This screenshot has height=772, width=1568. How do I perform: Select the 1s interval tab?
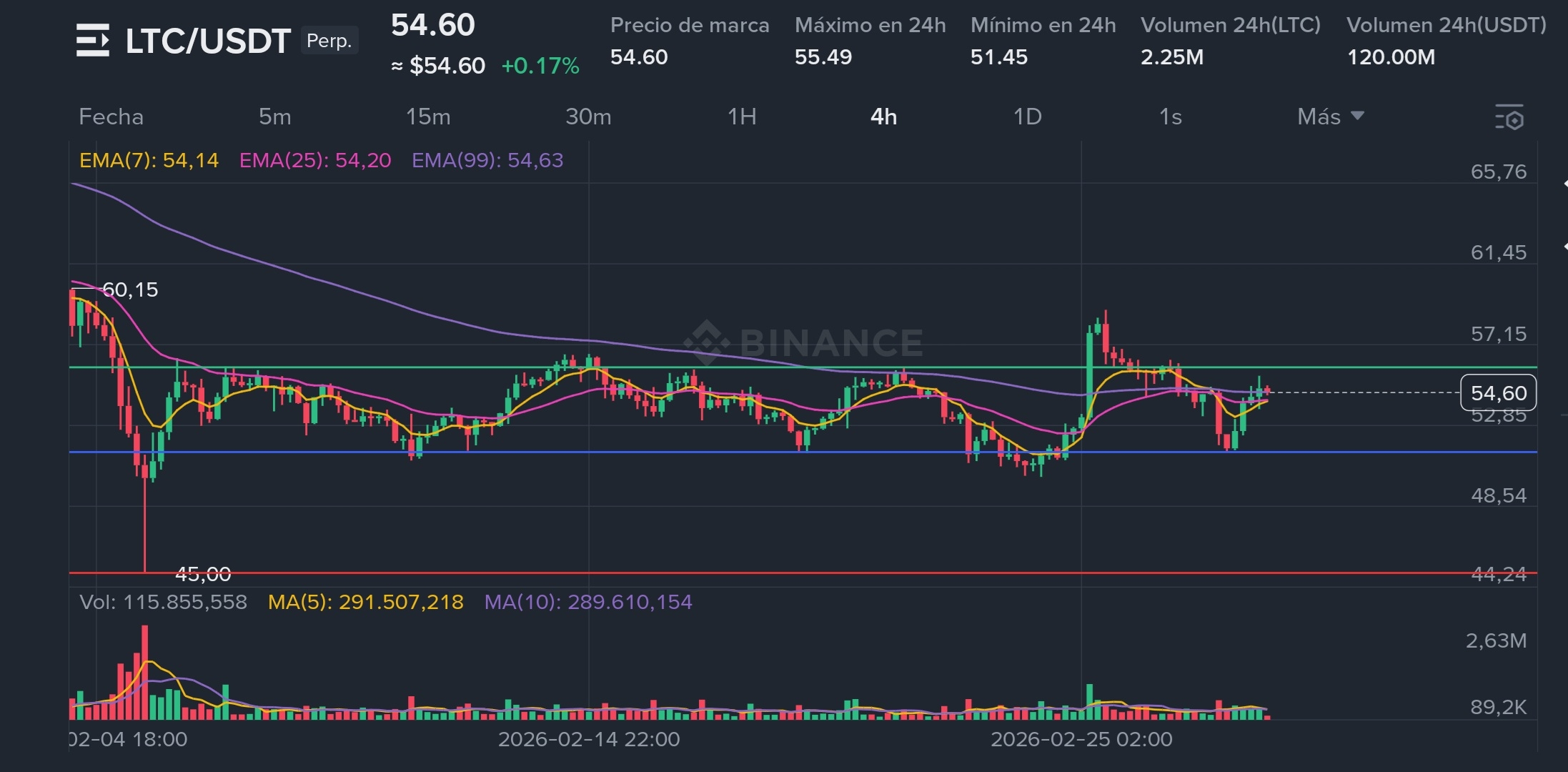click(1170, 117)
